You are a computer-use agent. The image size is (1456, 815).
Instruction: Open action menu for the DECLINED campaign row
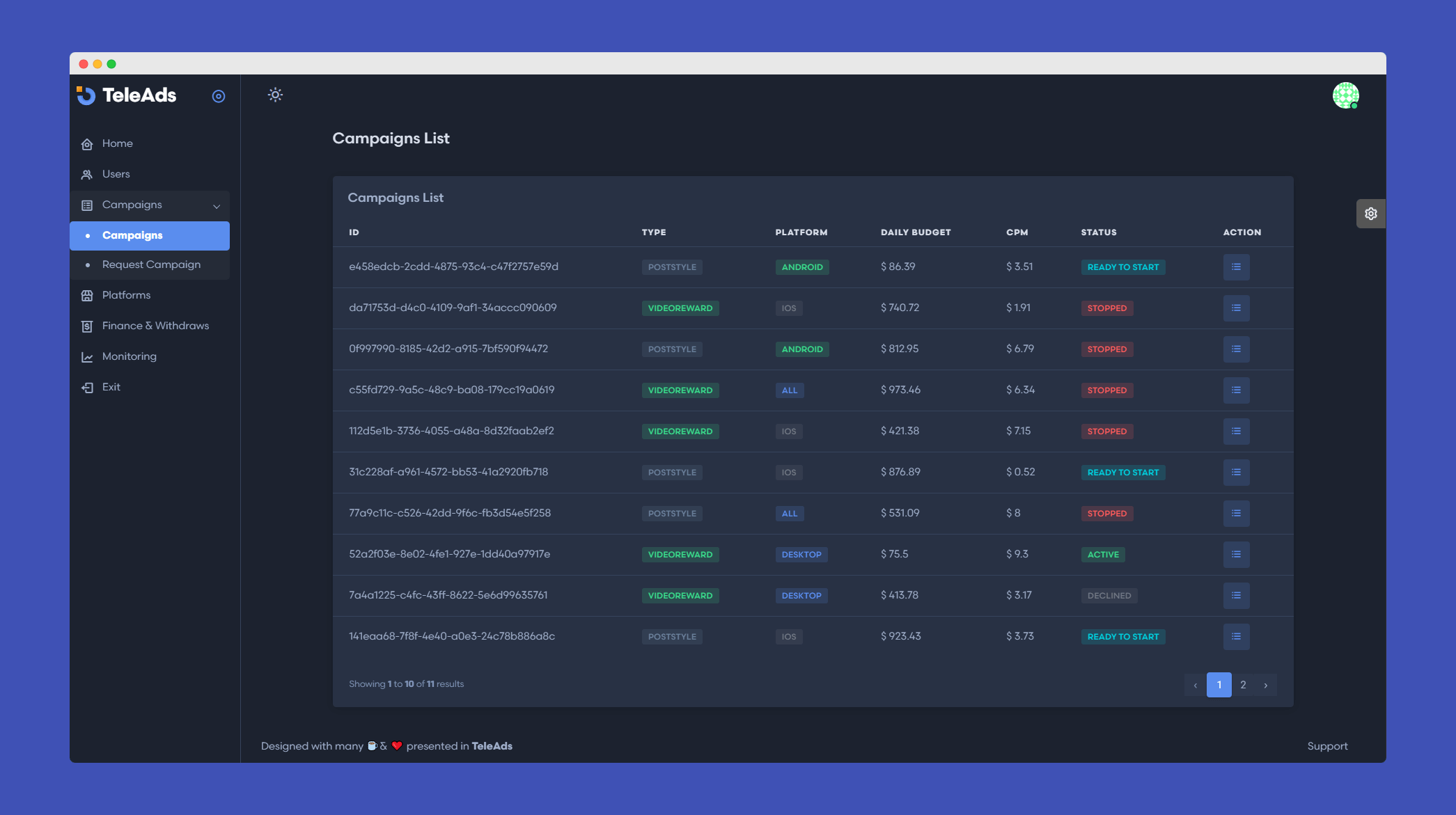[x=1236, y=596]
